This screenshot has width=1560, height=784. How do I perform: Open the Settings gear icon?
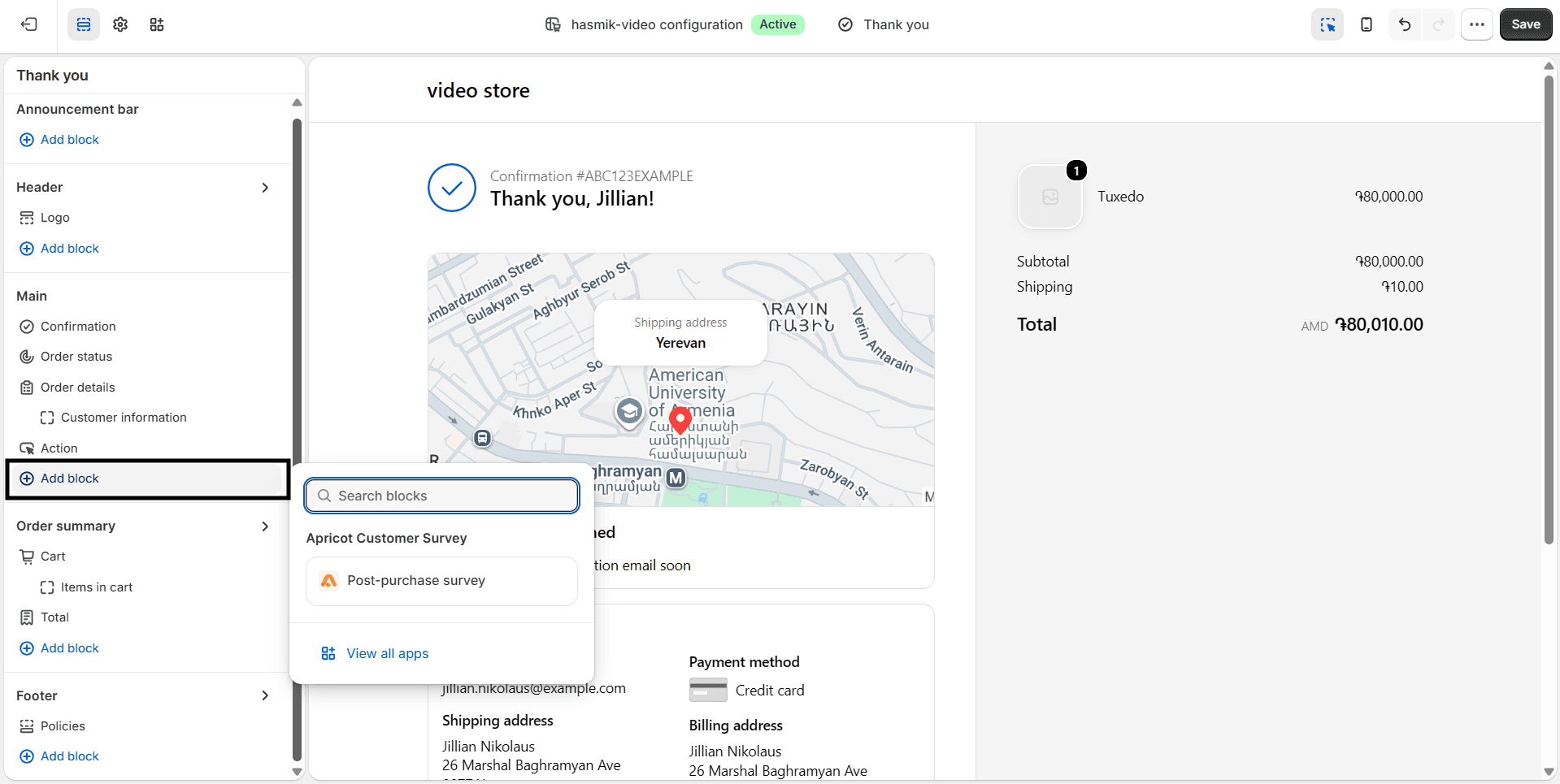point(120,24)
